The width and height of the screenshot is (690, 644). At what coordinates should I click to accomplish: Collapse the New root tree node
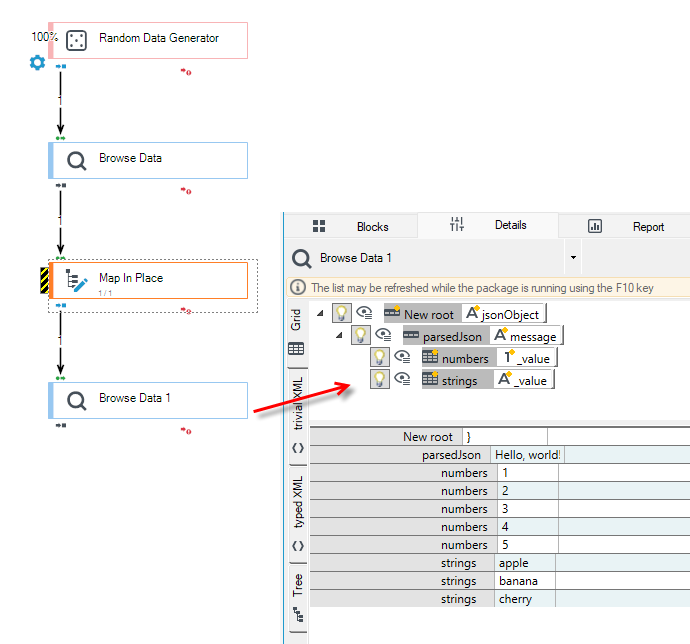coord(320,313)
